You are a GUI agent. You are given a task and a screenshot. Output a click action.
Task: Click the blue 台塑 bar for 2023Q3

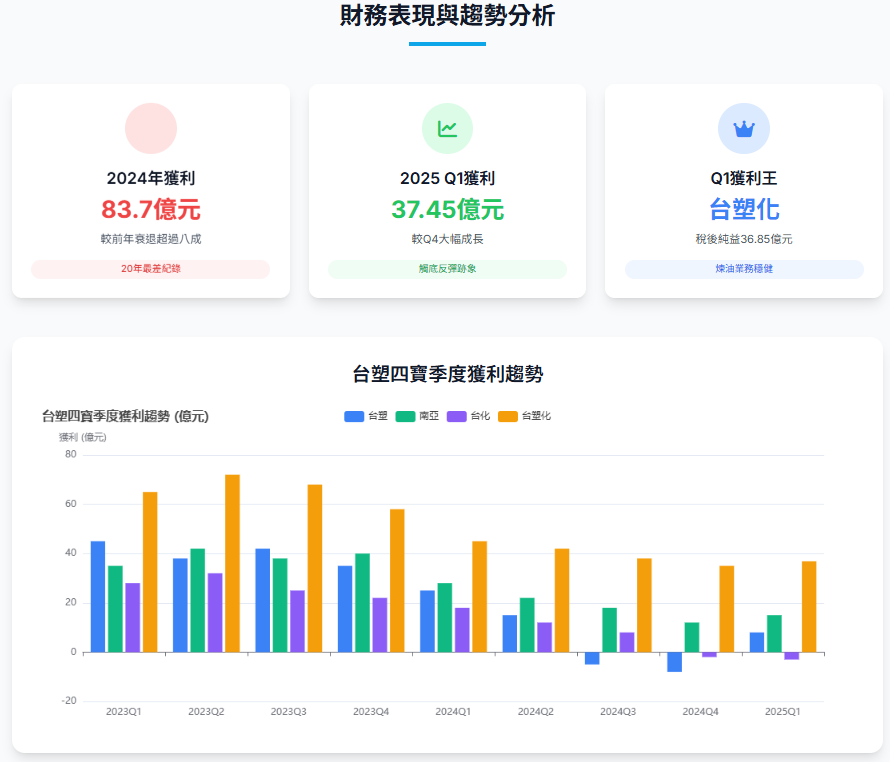(x=263, y=600)
